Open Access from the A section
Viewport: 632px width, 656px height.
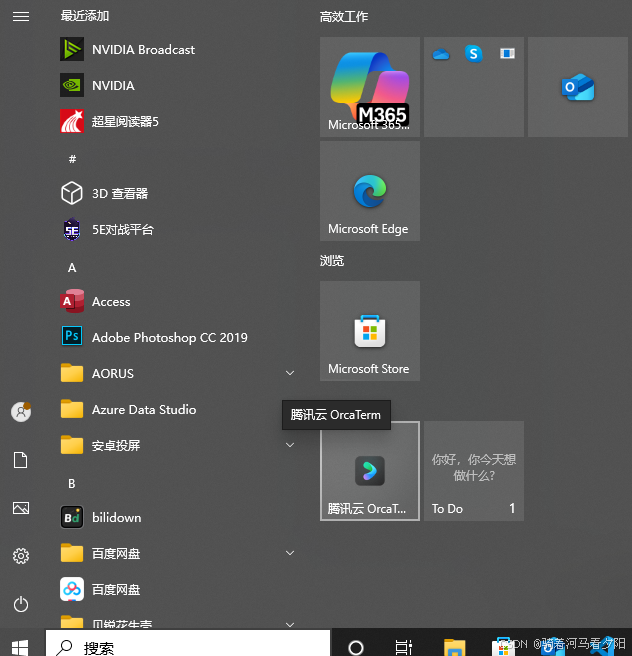[178, 301]
